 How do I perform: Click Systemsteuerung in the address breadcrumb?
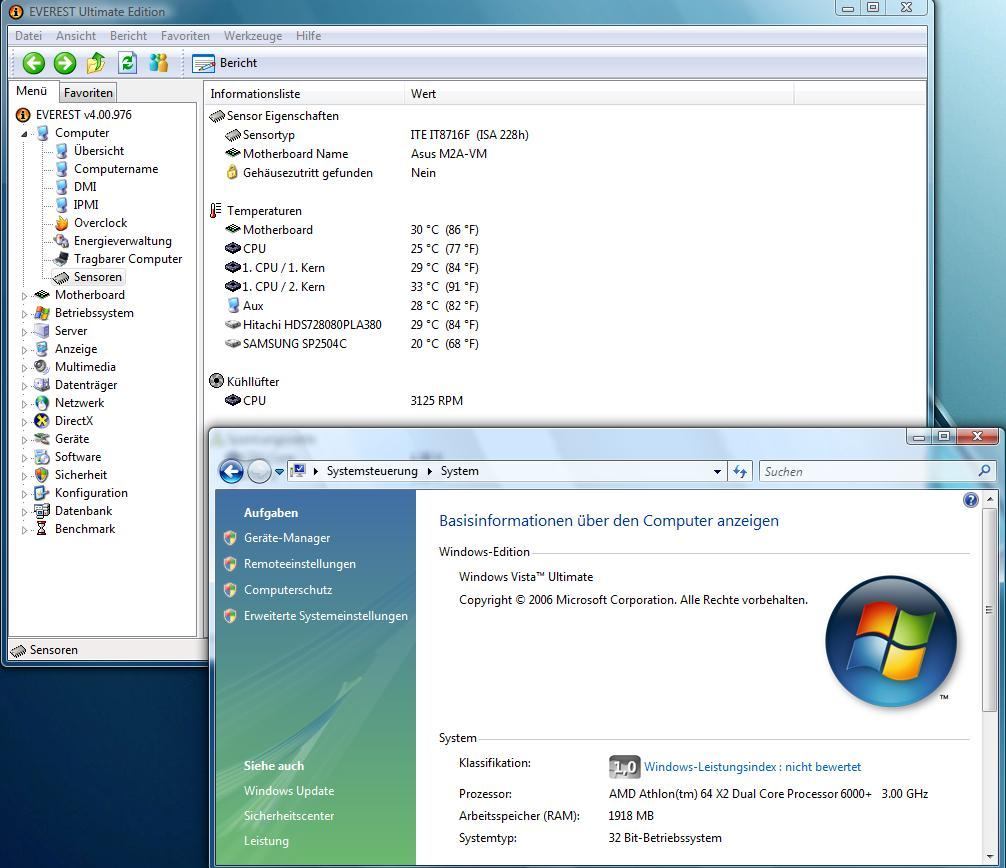point(372,471)
